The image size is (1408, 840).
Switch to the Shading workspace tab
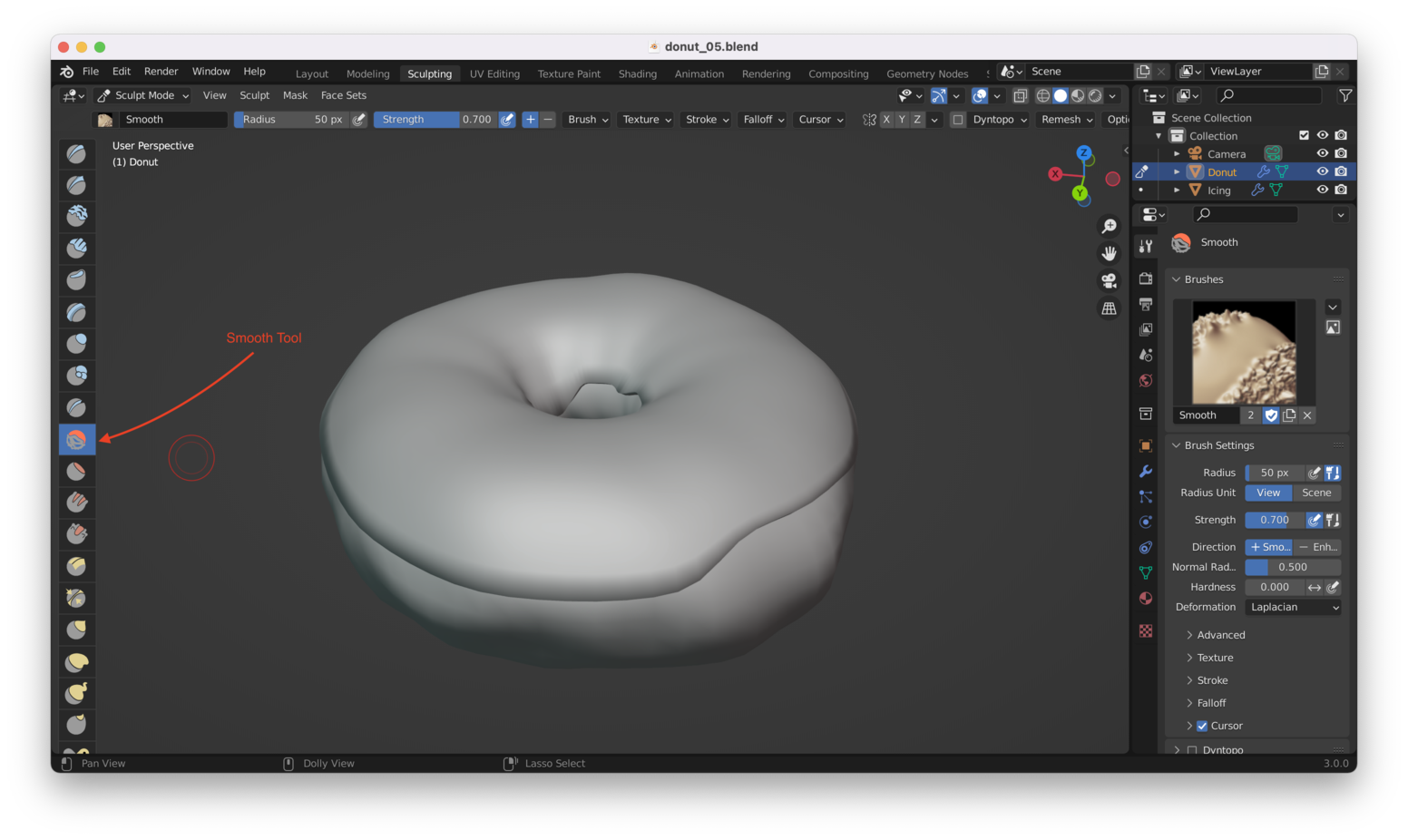[637, 73]
